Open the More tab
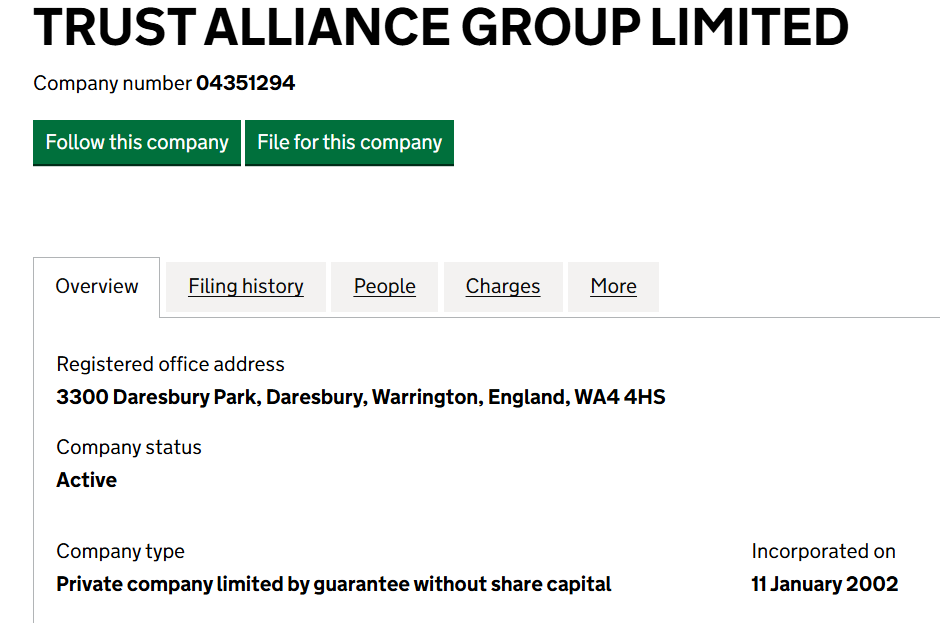The image size is (940, 623). pyautogui.click(x=613, y=287)
